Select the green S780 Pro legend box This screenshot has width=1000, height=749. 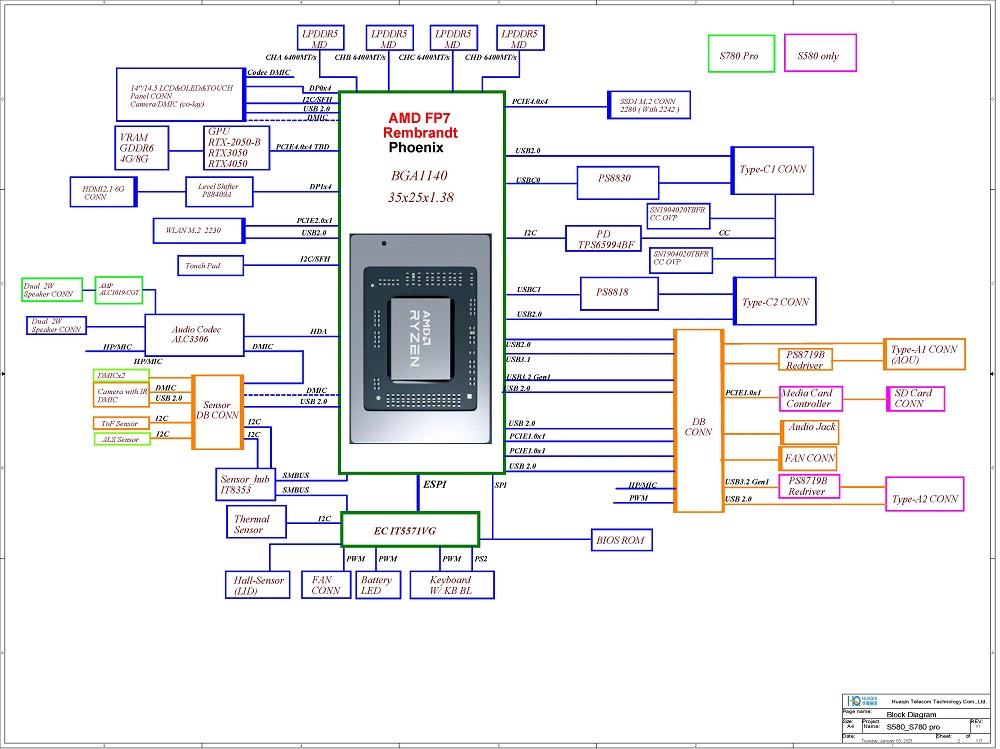pos(739,55)
